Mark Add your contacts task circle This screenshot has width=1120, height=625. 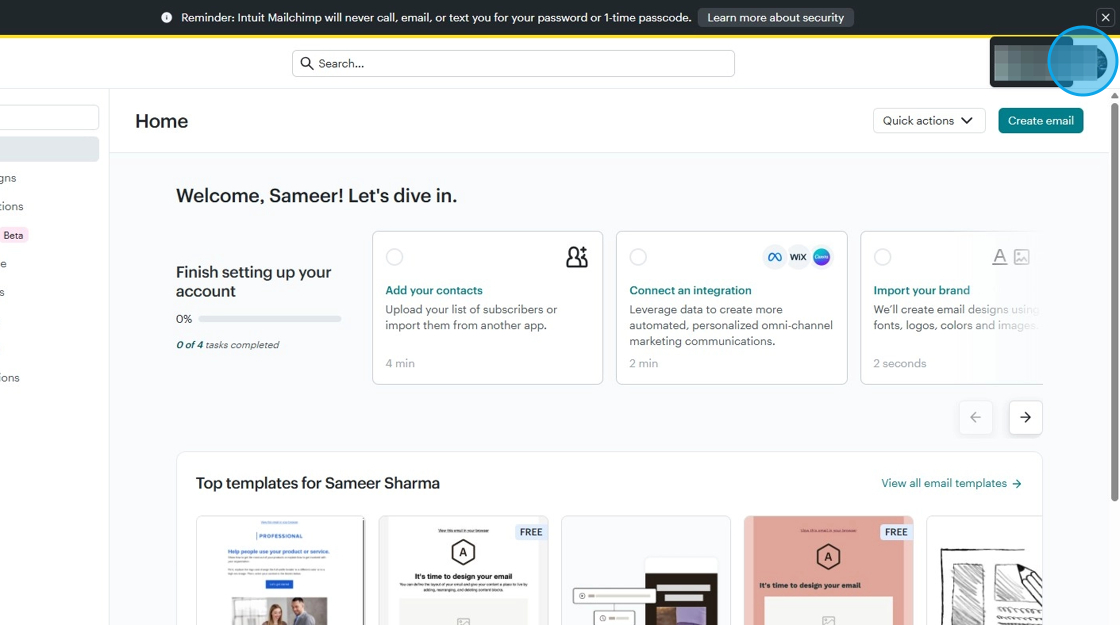[394, 257]
